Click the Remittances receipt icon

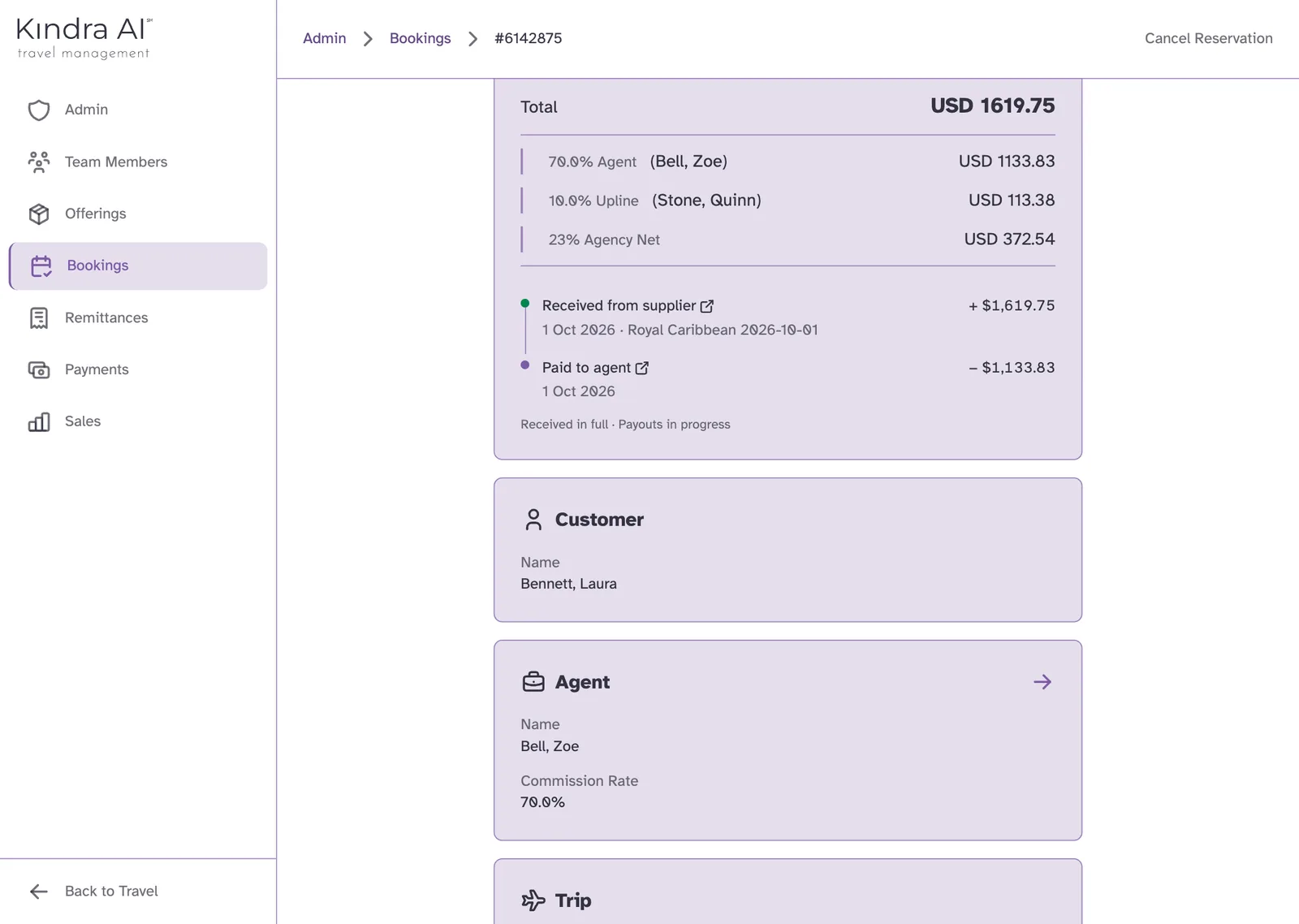pos(39,317)
